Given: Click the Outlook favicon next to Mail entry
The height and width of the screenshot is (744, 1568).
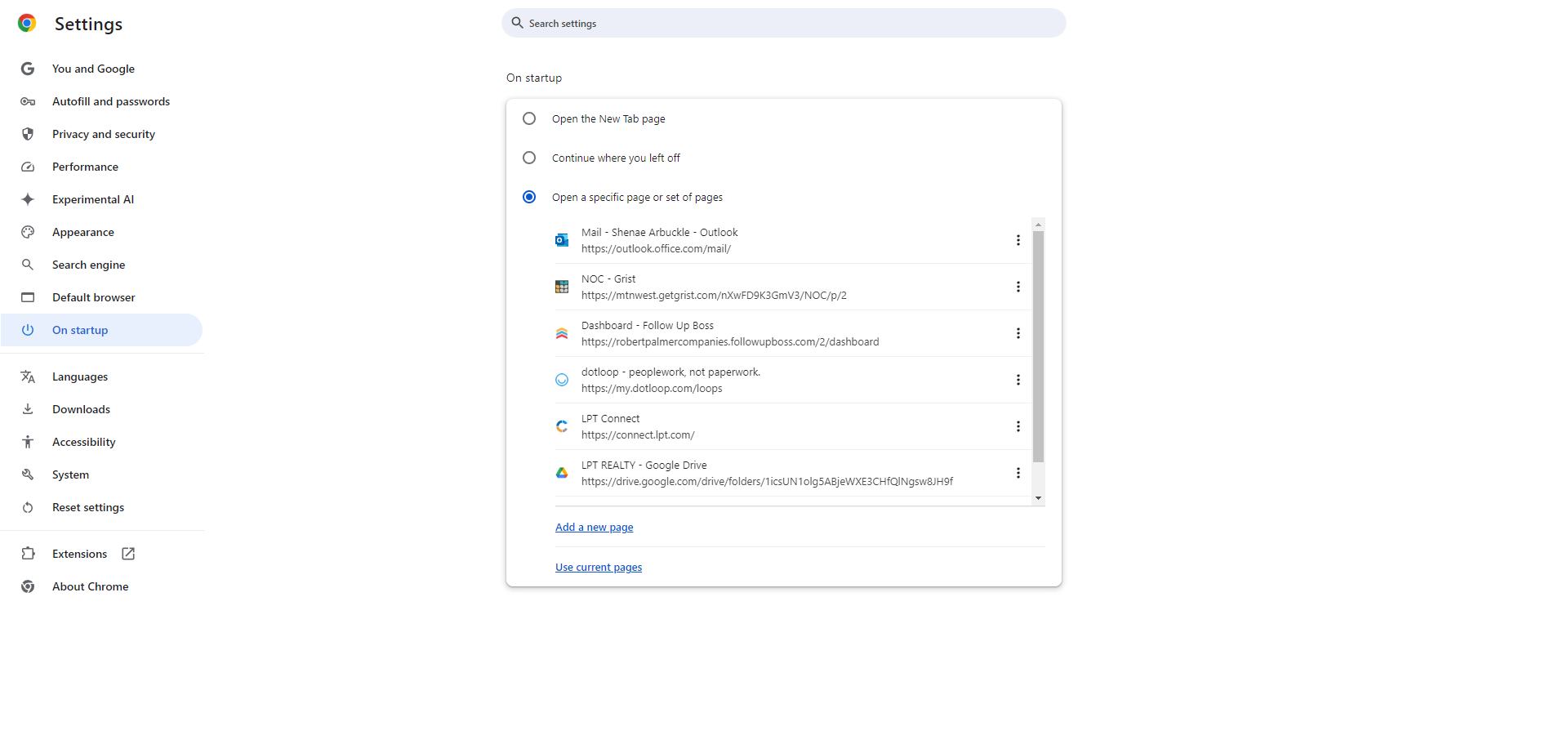Looking at the screenshot, I should tap(561, 240).
